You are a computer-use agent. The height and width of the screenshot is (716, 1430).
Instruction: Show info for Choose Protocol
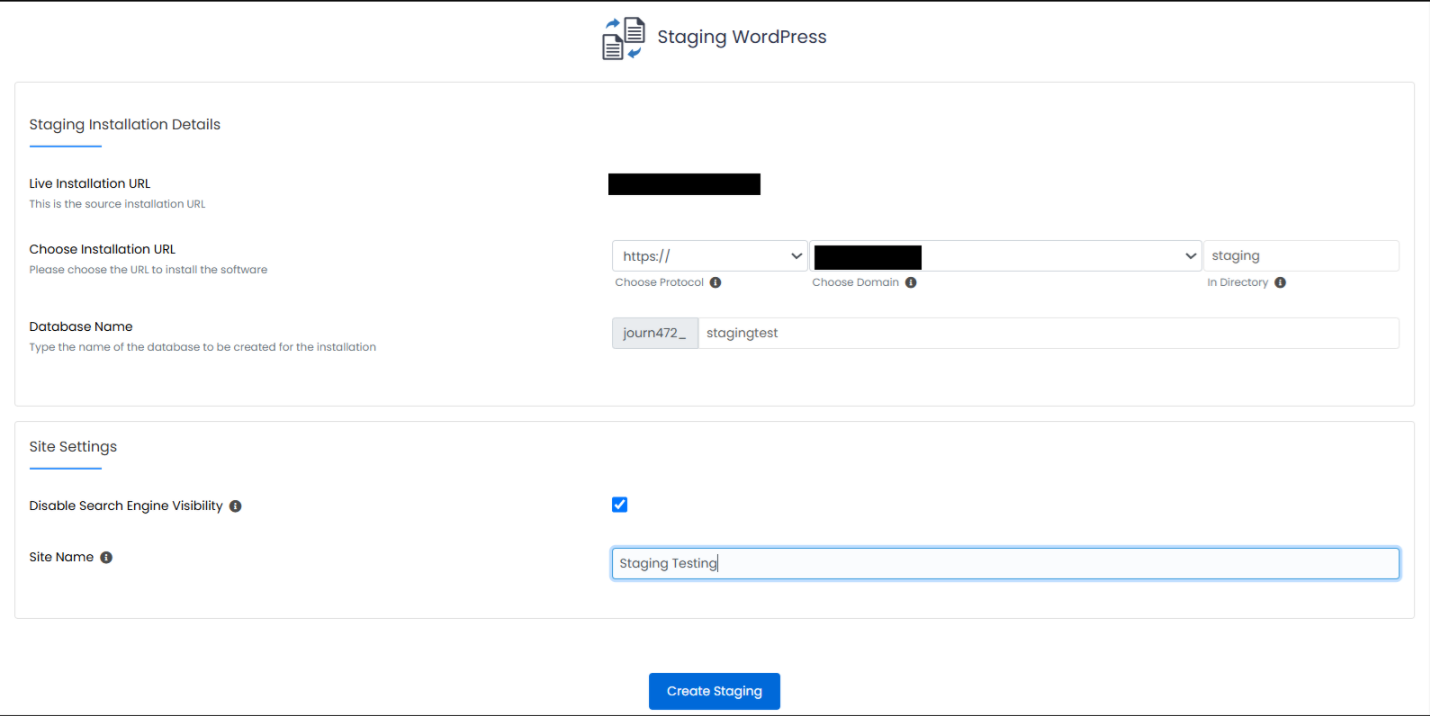click(x=715, y=283)
